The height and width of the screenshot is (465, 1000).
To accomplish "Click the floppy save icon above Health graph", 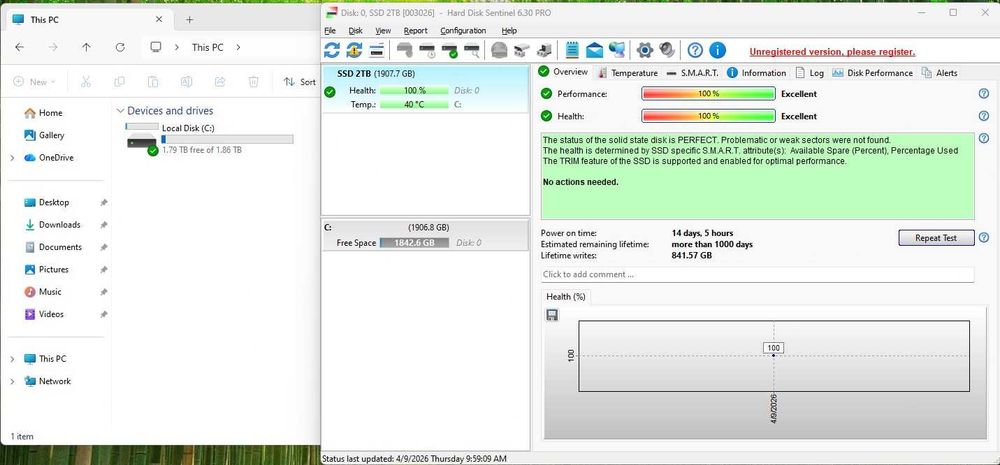I will (552, 315).
